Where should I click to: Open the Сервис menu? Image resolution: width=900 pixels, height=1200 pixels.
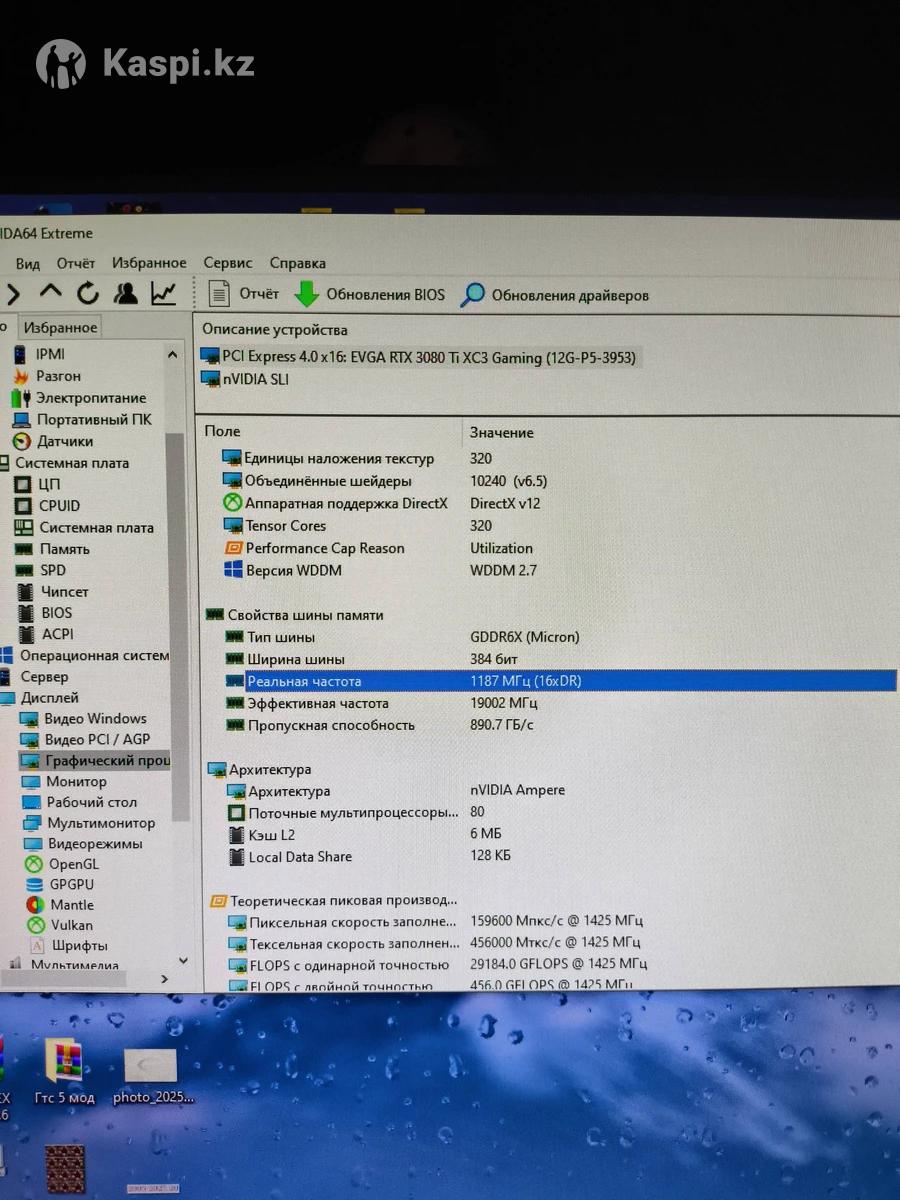[228, 263]
